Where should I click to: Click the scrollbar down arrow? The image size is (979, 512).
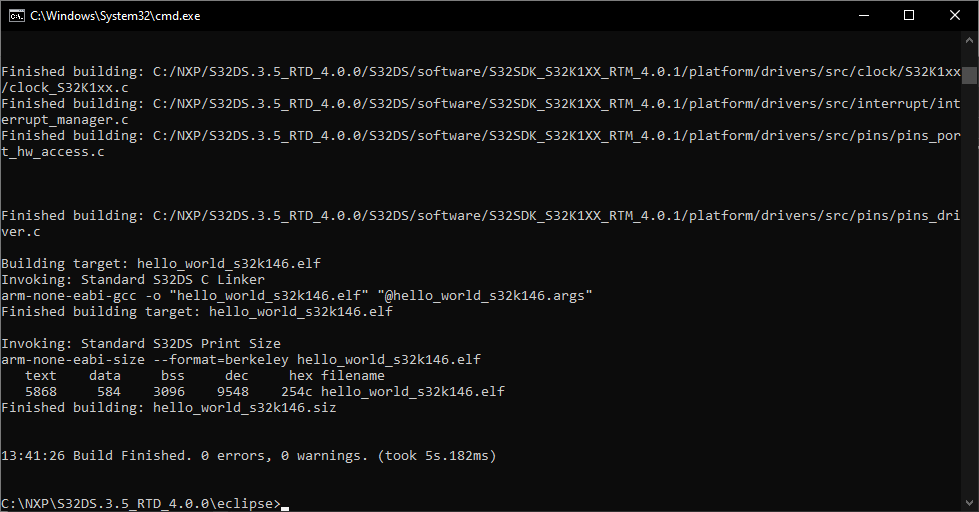(x=970, y=503)
